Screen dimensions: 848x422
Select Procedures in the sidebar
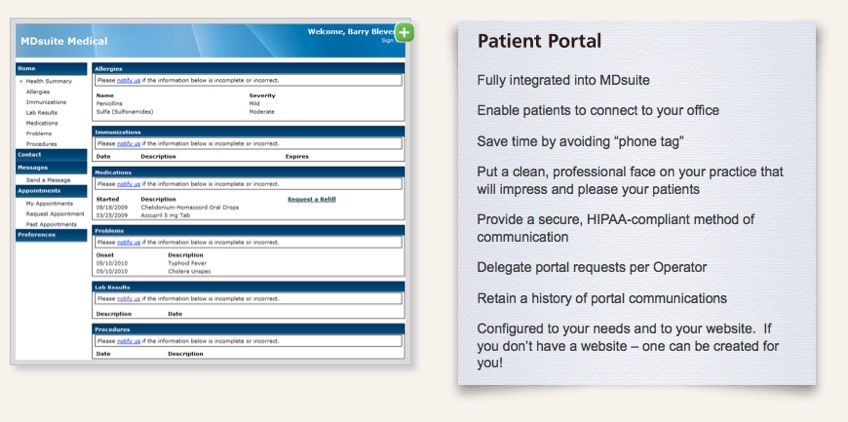[x=41, y=144]
